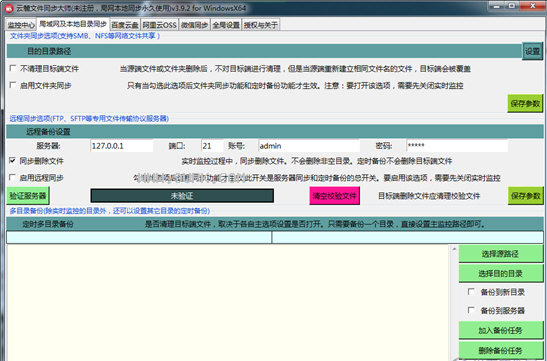Click the port field showing 21
The width and height of the screenshot is (547, 361).
pos(212,146)
